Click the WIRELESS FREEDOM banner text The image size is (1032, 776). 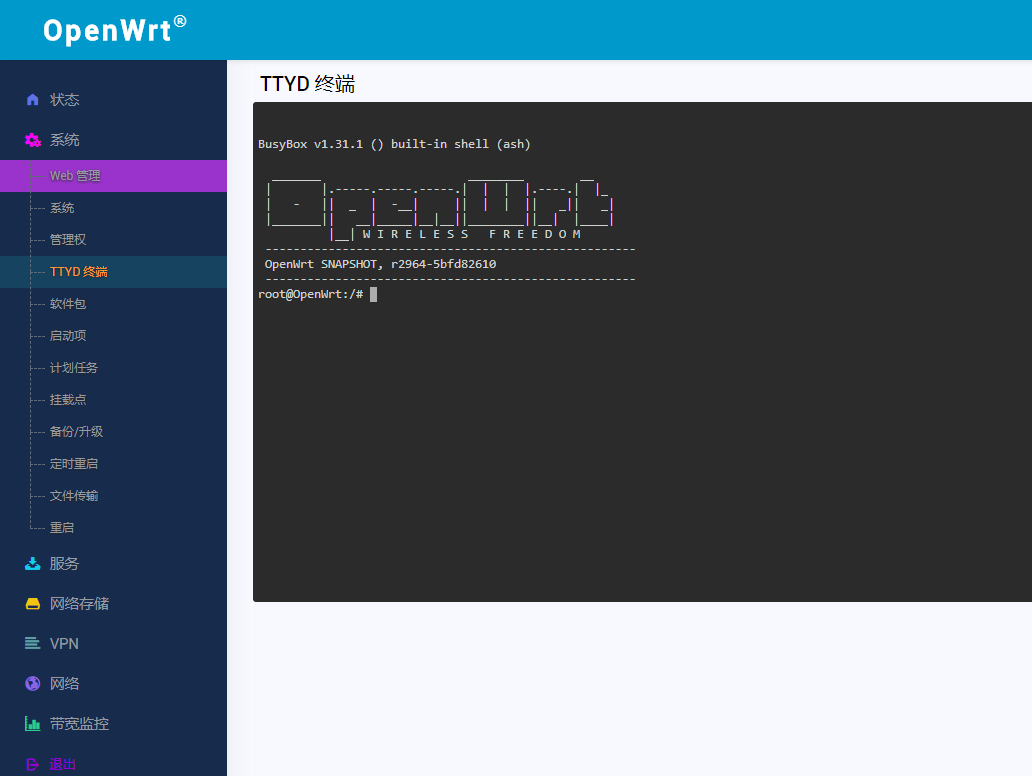point(472,234)
